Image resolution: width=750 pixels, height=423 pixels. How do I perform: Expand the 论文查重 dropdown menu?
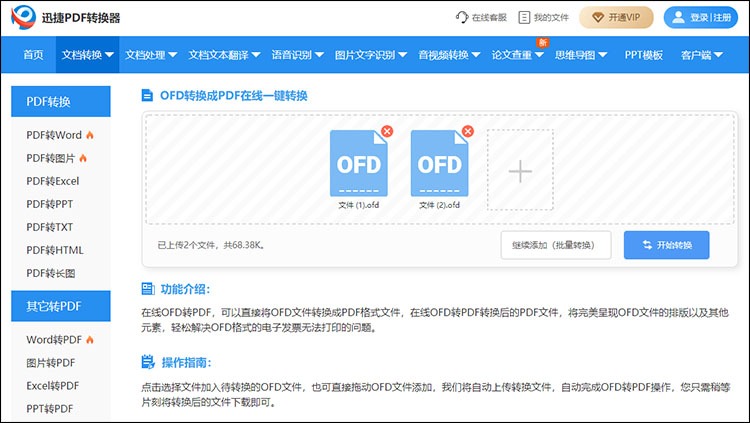(518, 55)
